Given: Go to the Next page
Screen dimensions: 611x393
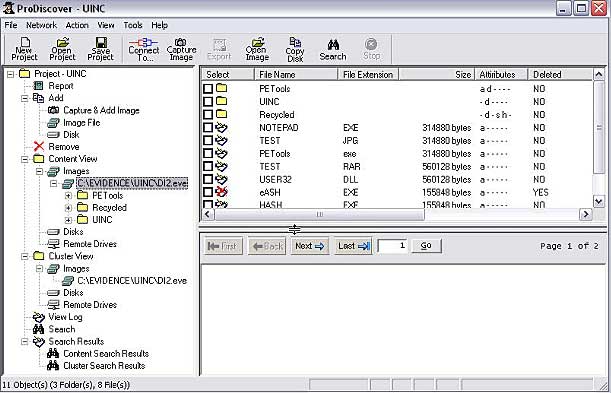Looking at the screenshot, I should pyautogui.click(x=309, y=246).
